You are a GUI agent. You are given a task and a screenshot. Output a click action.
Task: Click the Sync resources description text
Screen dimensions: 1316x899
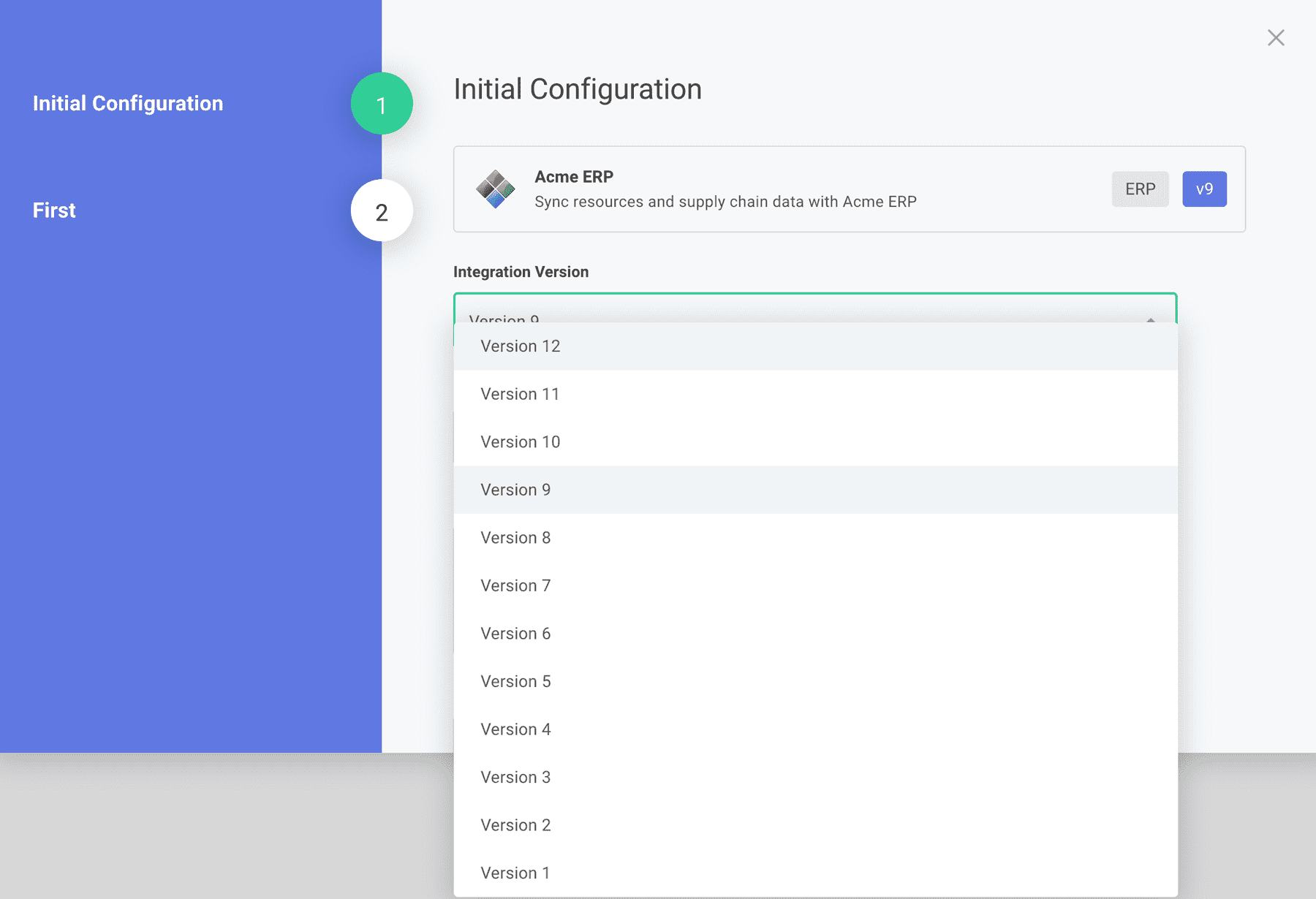coord(725,202)
